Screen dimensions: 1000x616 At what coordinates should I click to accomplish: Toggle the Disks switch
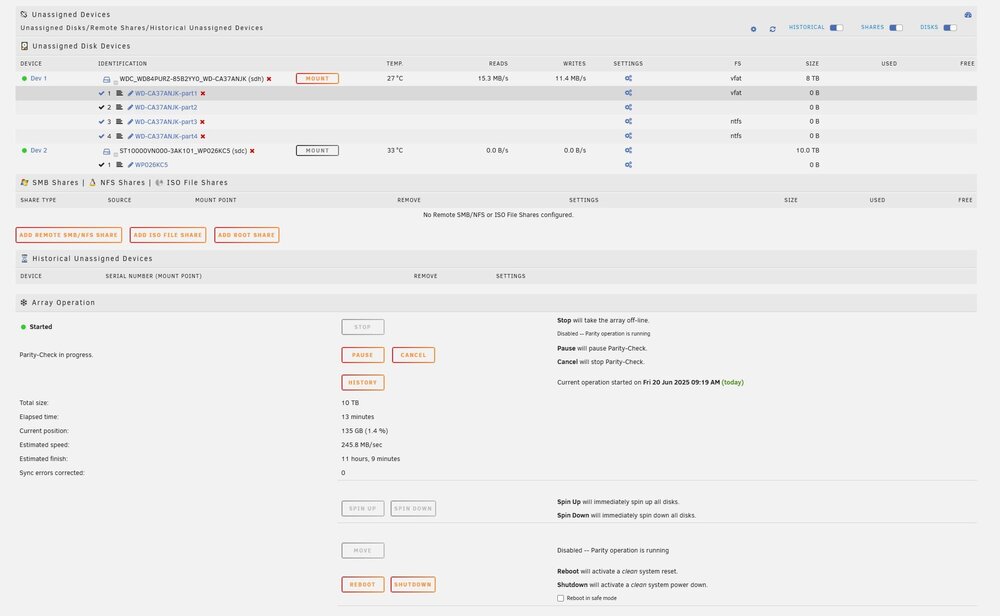(950, 27)
